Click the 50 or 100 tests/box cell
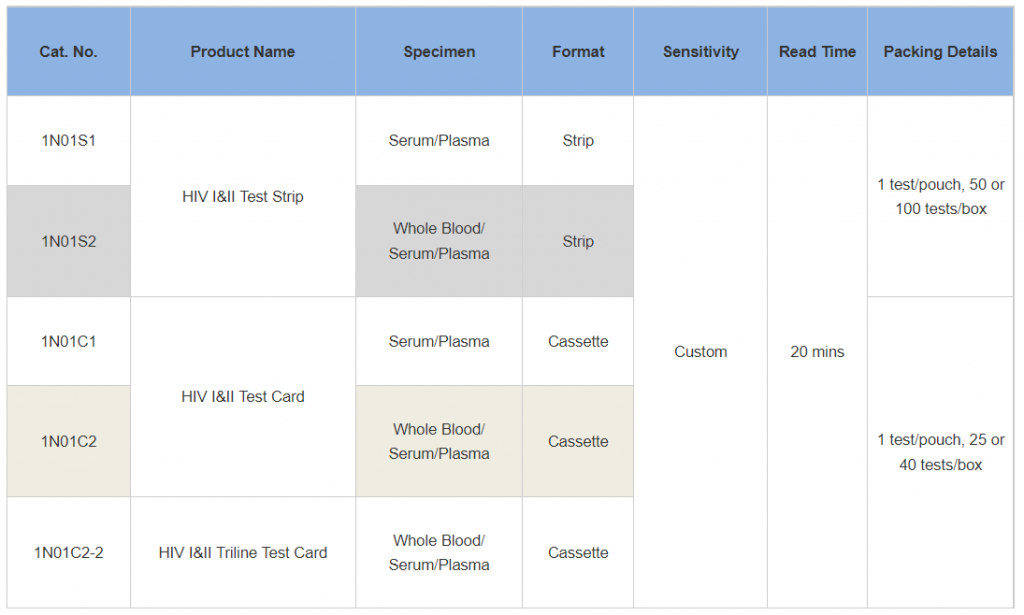The image size is (1024, 615). pyautogui.click(x=940, y=197)
